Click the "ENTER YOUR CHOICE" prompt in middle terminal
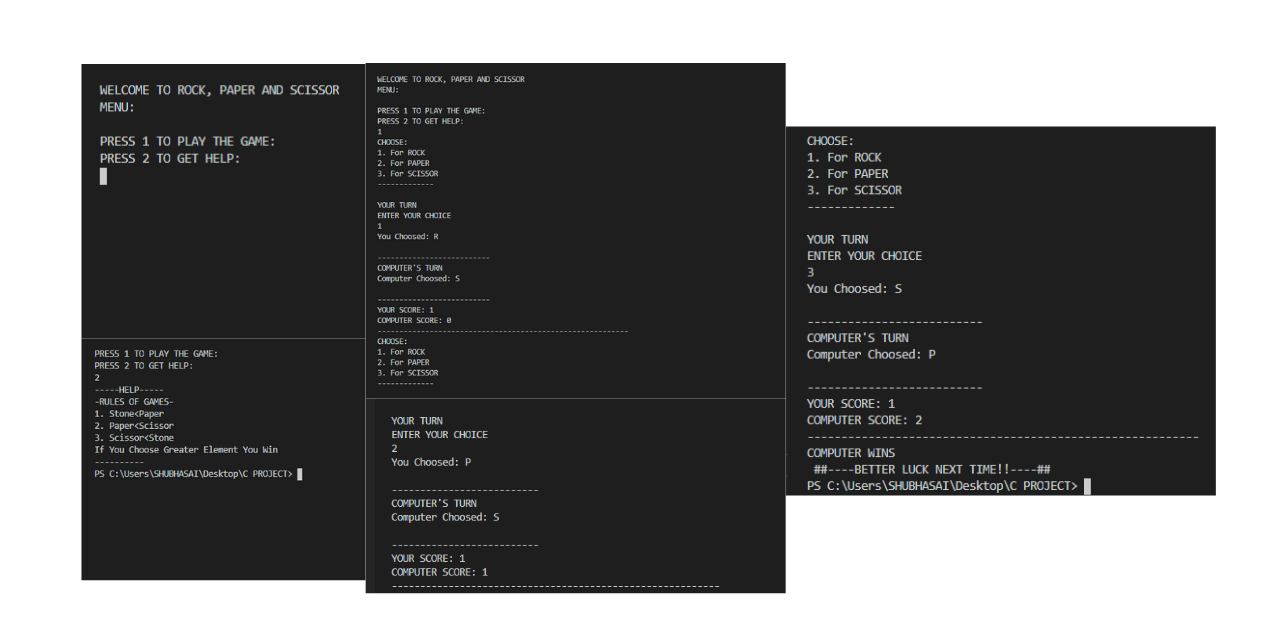1280x640 pixels. (x=414, y=214)
